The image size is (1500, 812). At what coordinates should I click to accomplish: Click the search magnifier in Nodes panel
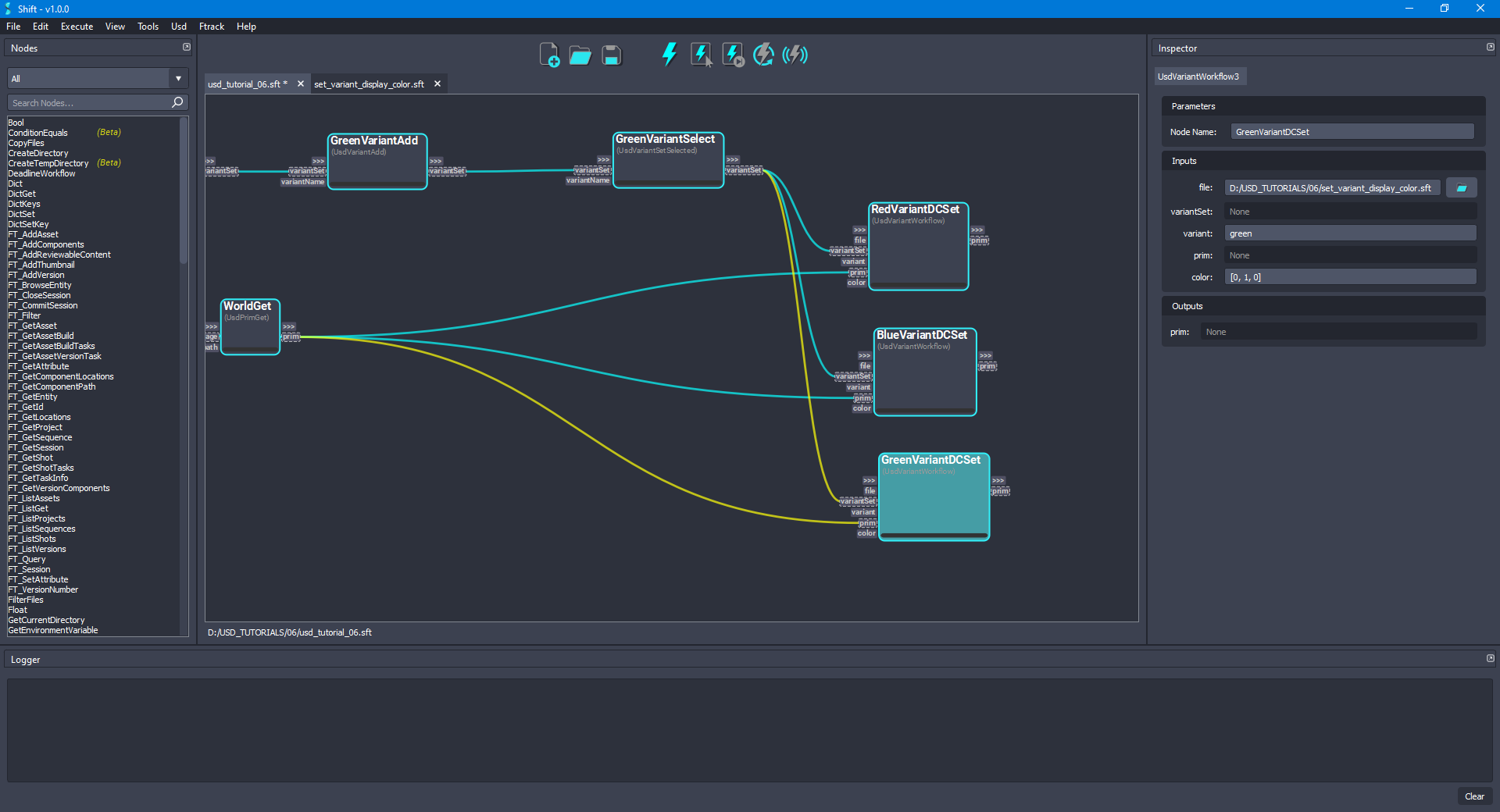pos(177,102)
